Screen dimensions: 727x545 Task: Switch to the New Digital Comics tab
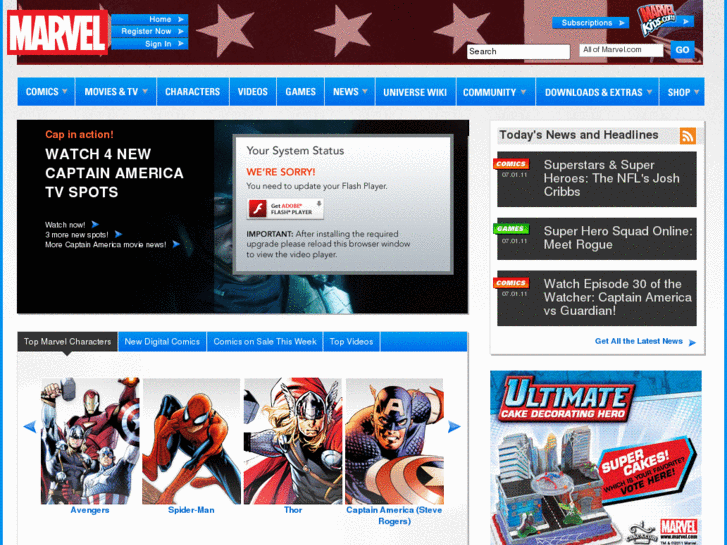tap(162, 342)
